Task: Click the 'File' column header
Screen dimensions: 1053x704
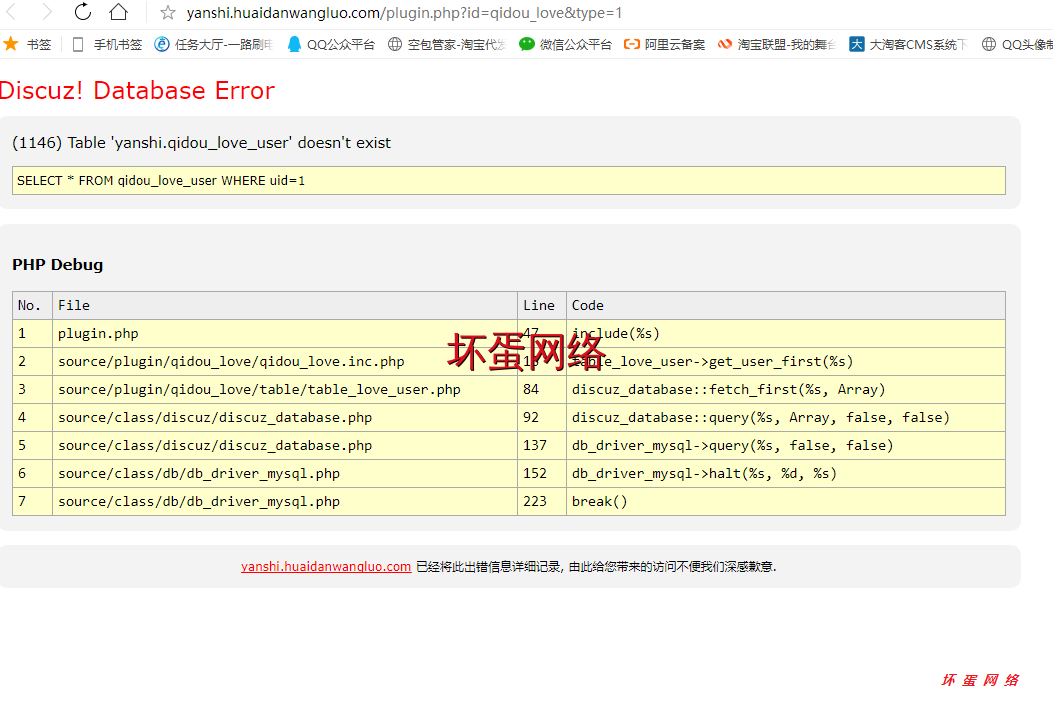Action: pos(285,306)
